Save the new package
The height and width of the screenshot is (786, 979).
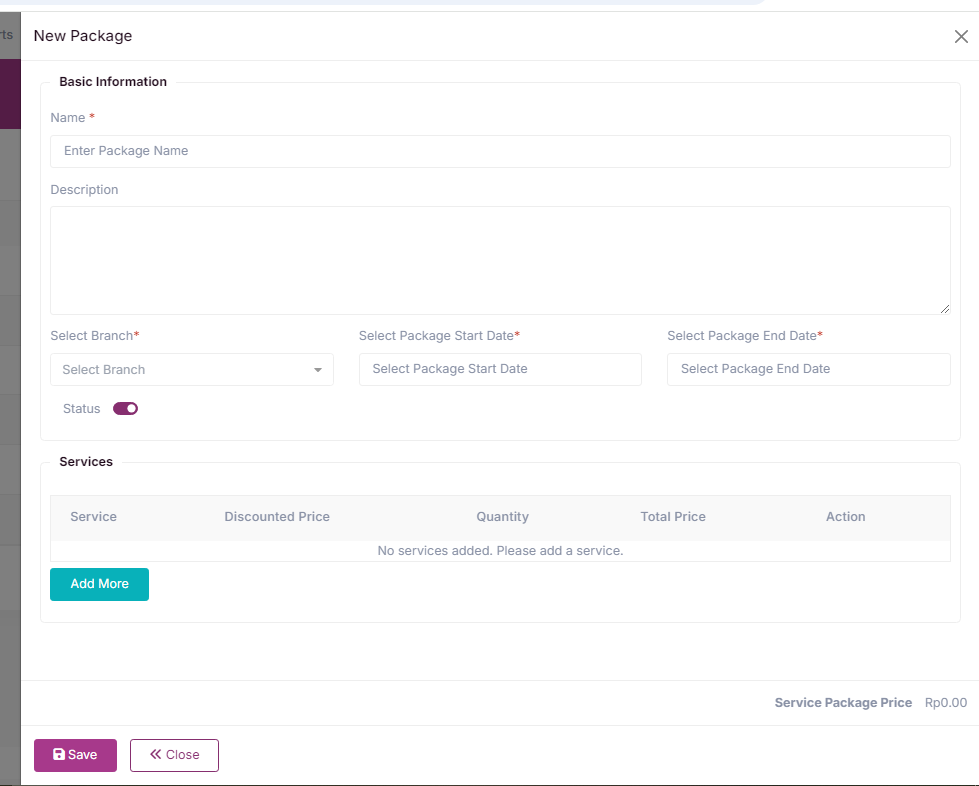[76, 755]
